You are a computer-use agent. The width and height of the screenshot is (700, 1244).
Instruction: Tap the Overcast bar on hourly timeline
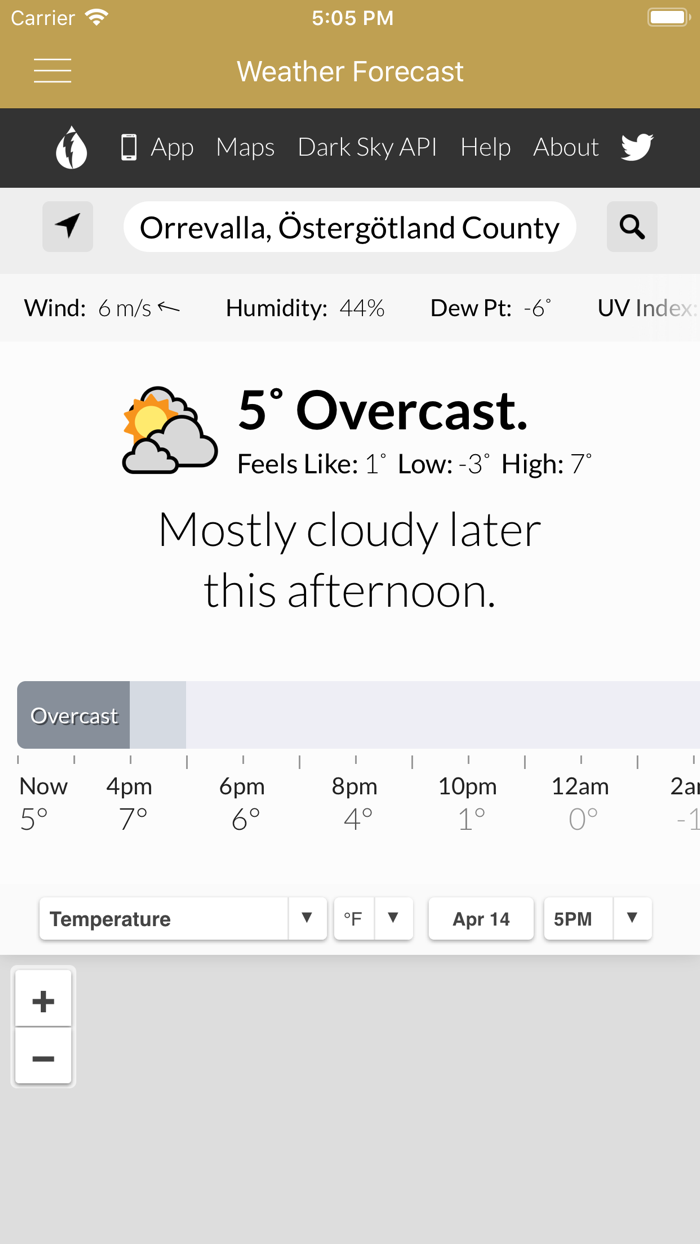pyautogui.click(x=74, y=716)
